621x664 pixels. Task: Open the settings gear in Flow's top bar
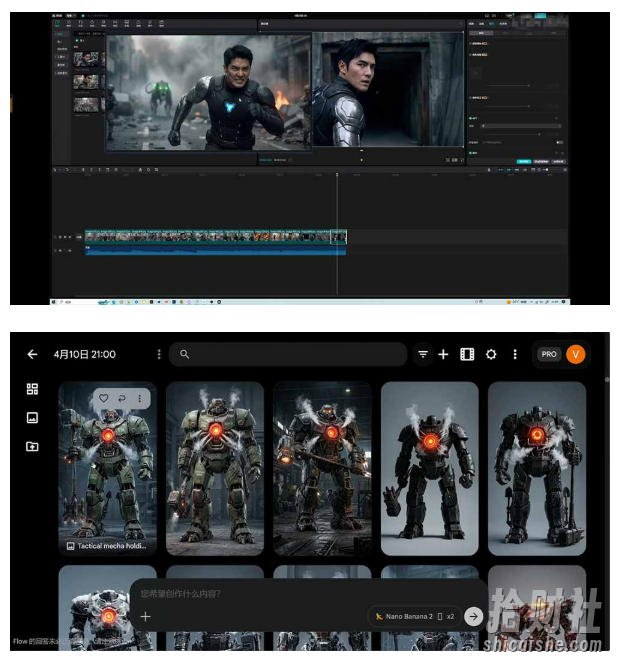tap(491, 354)
